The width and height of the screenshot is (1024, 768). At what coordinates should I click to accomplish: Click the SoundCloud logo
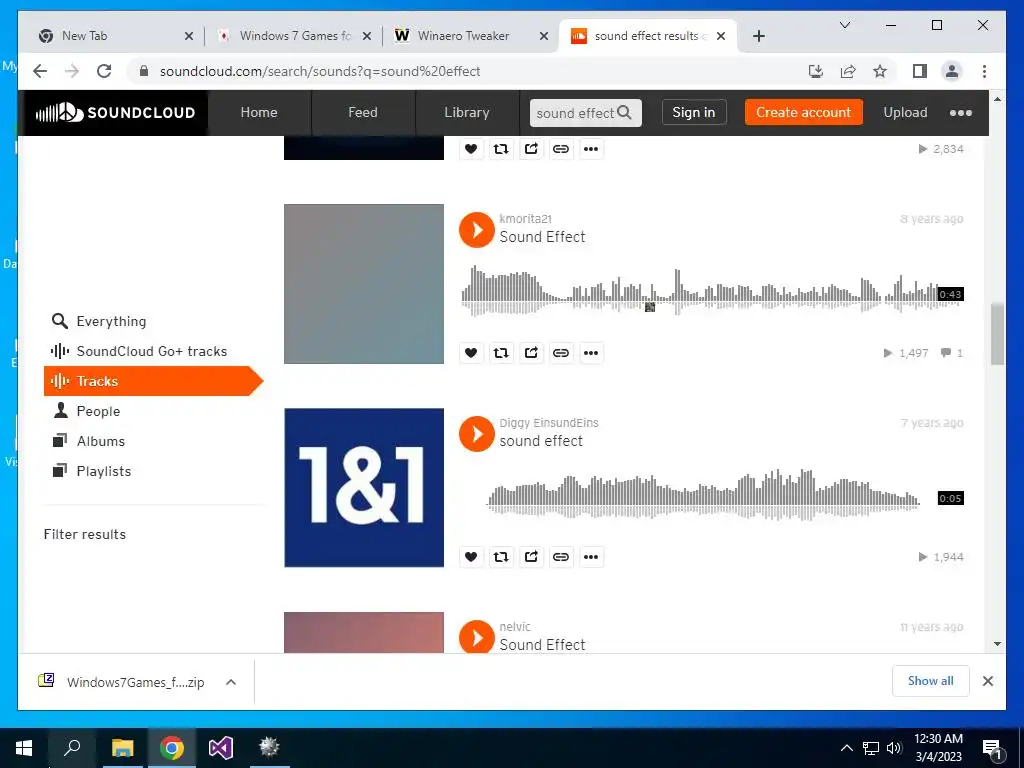[115, 112]
